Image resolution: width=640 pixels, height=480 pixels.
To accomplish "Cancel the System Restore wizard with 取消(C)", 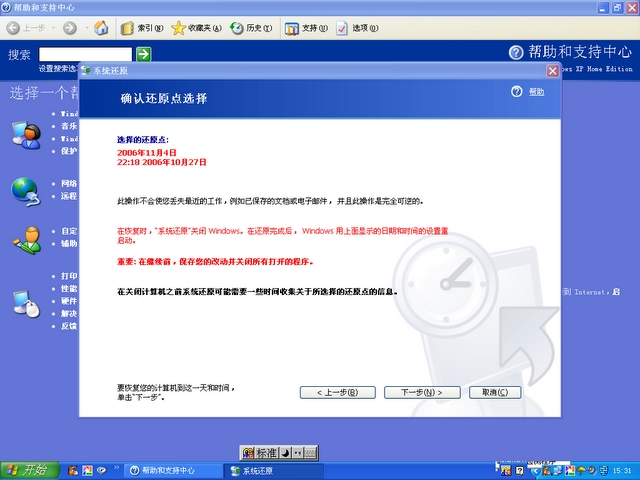I will [x=495, y=392].
